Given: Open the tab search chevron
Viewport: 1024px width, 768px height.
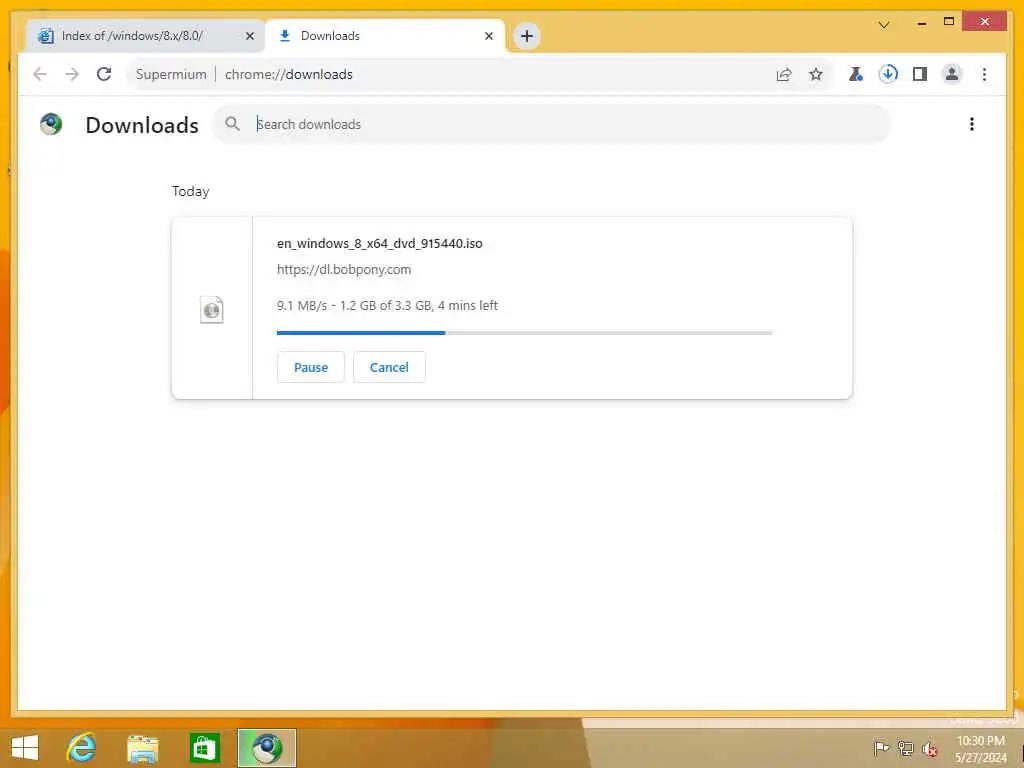Looking at the screenshot, I should point(884,25).
